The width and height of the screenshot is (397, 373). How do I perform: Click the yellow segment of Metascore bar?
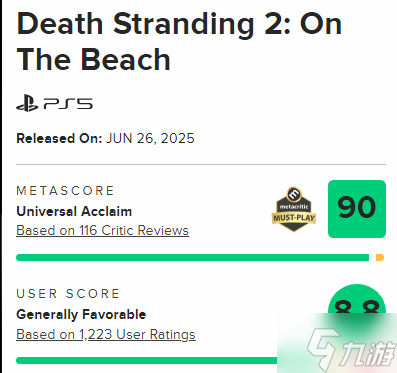(x=380, y=257)
